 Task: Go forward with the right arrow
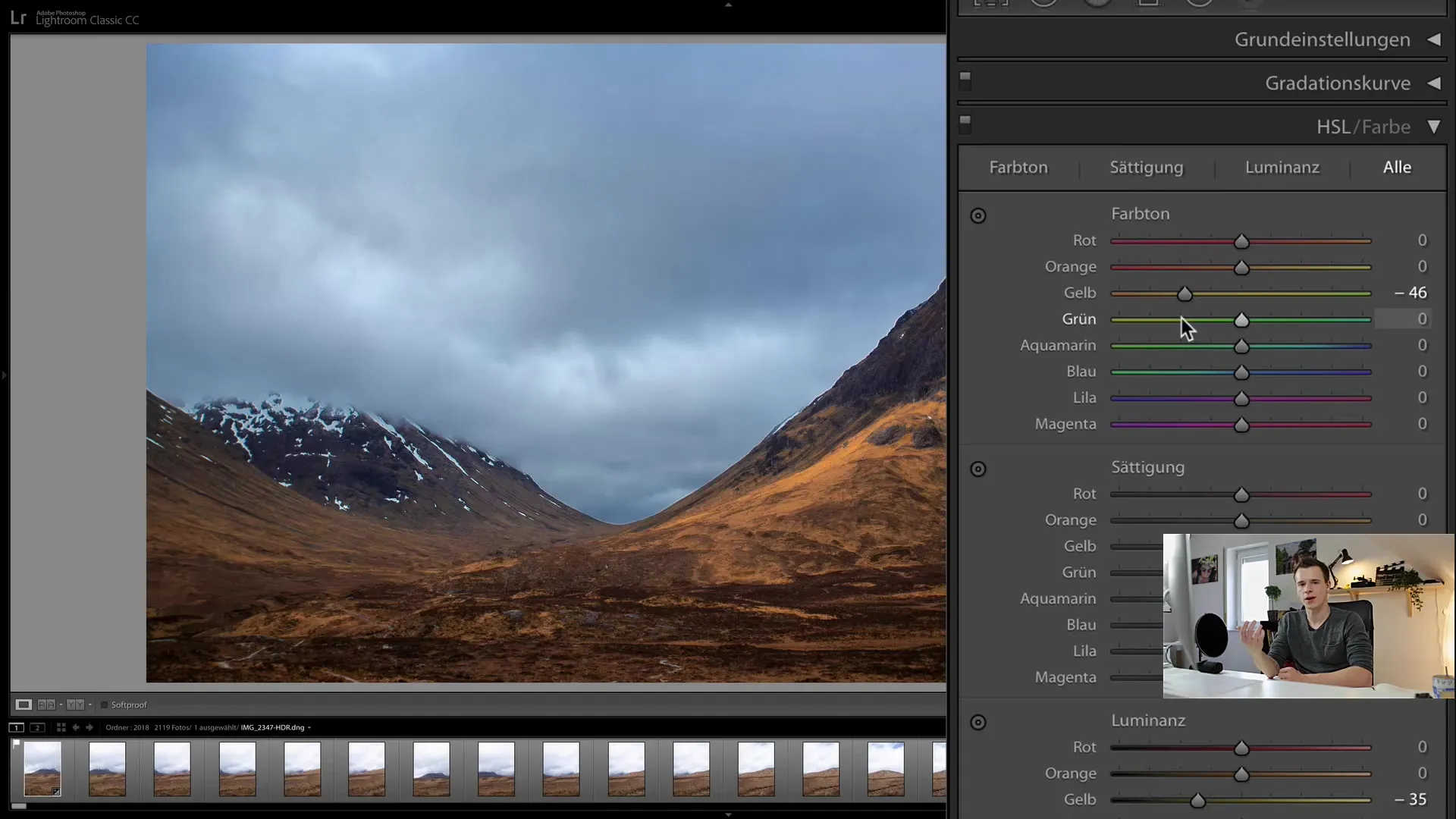click(89, 727)
